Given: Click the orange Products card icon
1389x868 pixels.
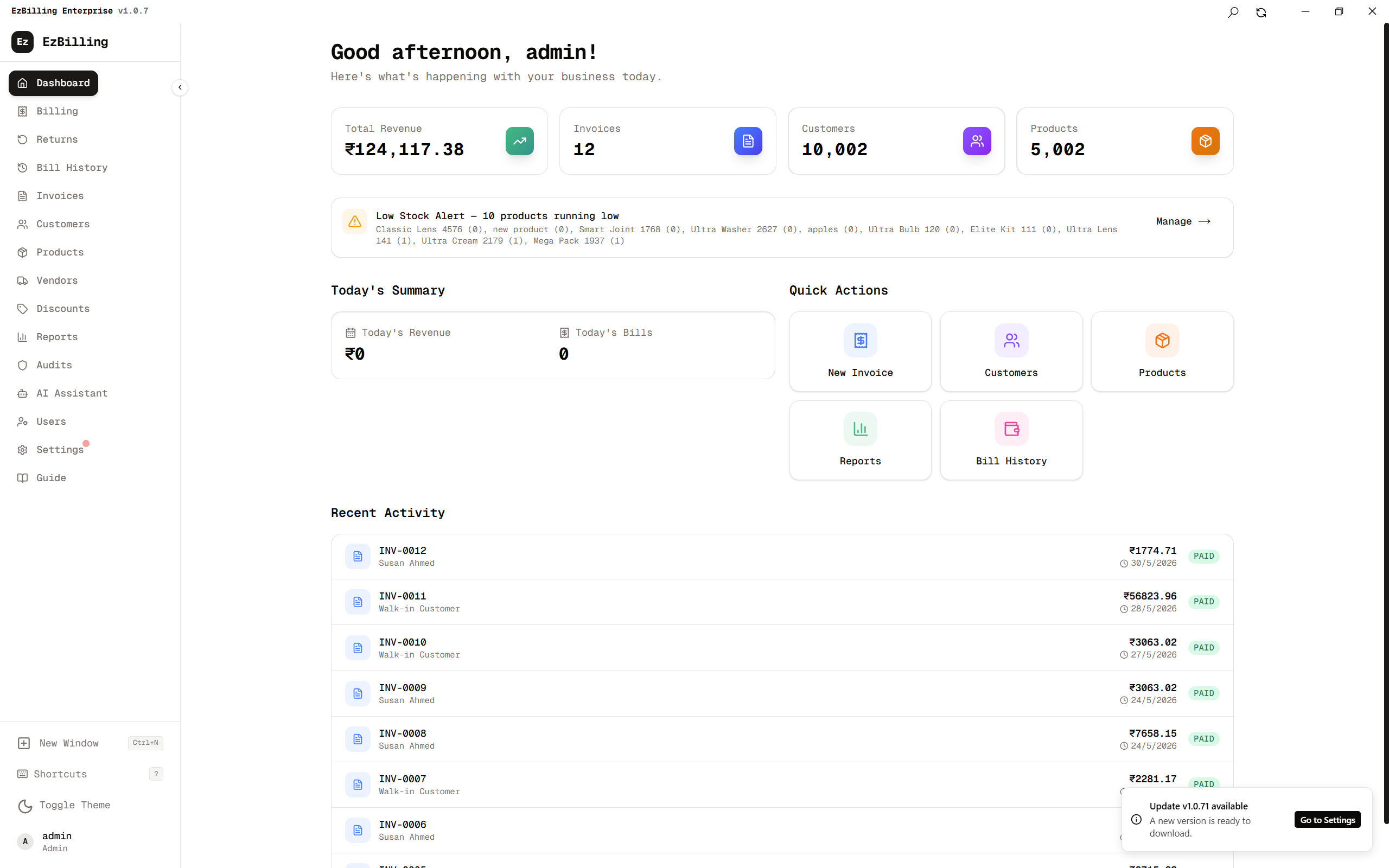Looking at the screenshot, I should tap(1205, 141).
